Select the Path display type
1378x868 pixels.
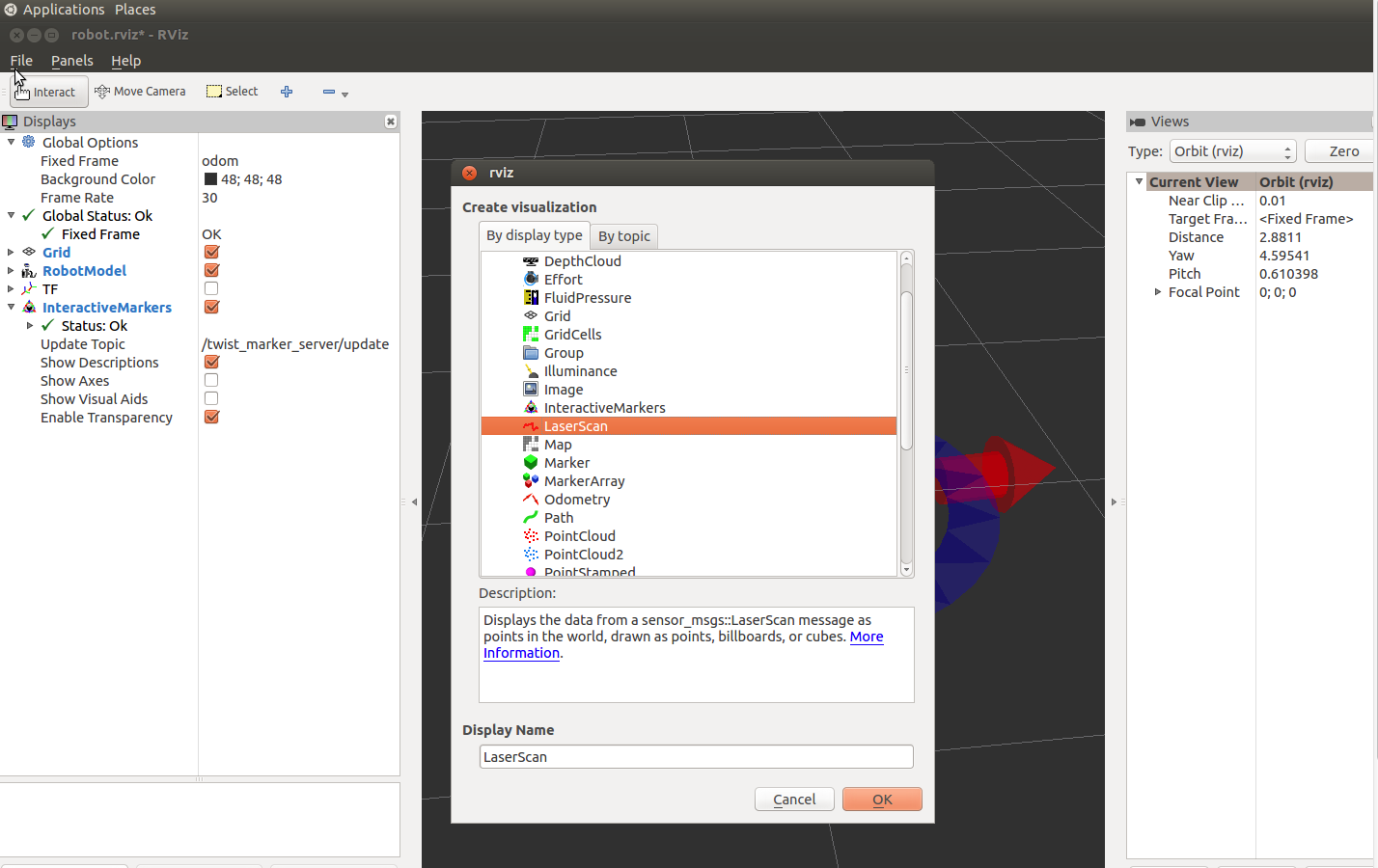click(x=558, y=518)
